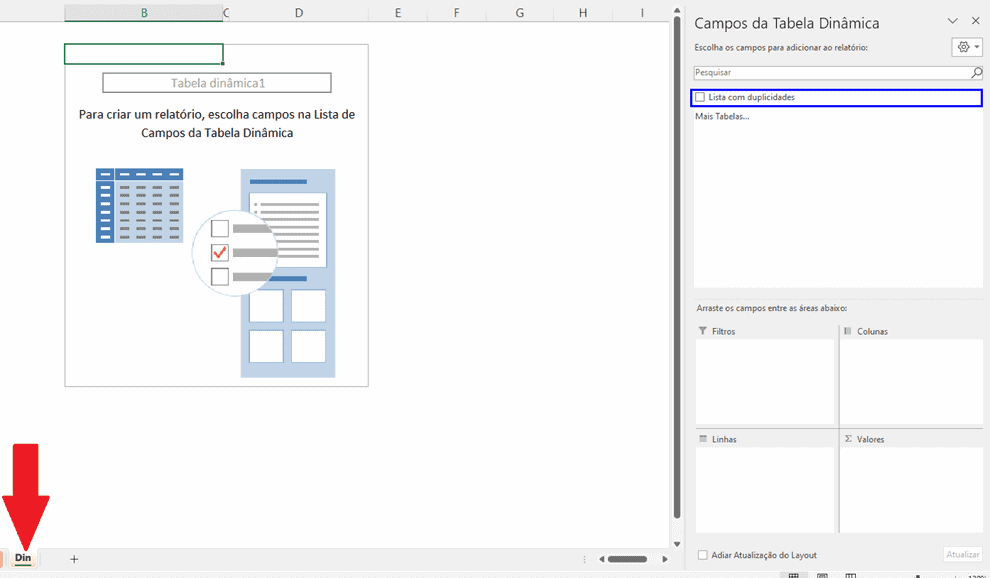Click the Linhas area icon

coord(703,439)
